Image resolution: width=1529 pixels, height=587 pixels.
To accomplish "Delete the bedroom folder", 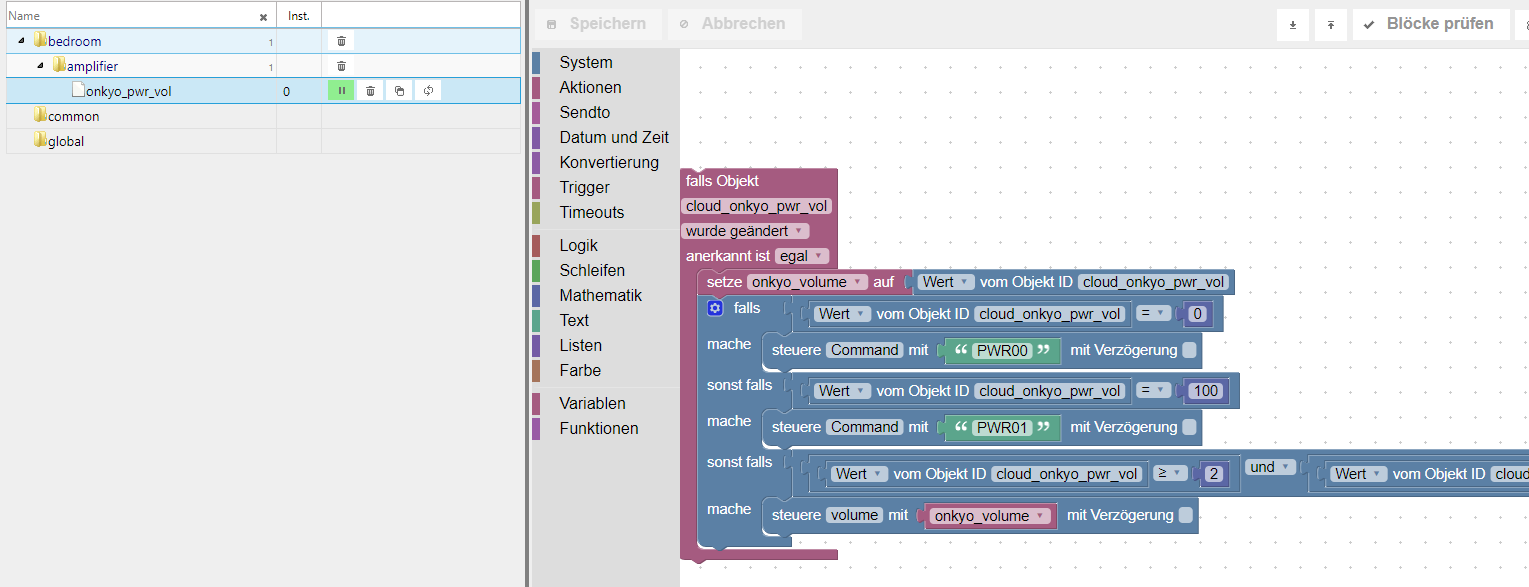I will [x=341, y=41].
